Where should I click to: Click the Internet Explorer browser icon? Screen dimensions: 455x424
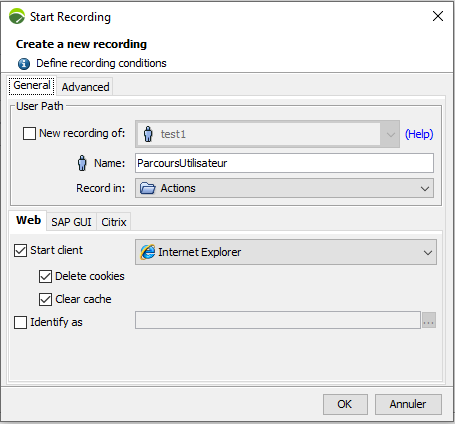pyautogui.click(x=148, y=252)
